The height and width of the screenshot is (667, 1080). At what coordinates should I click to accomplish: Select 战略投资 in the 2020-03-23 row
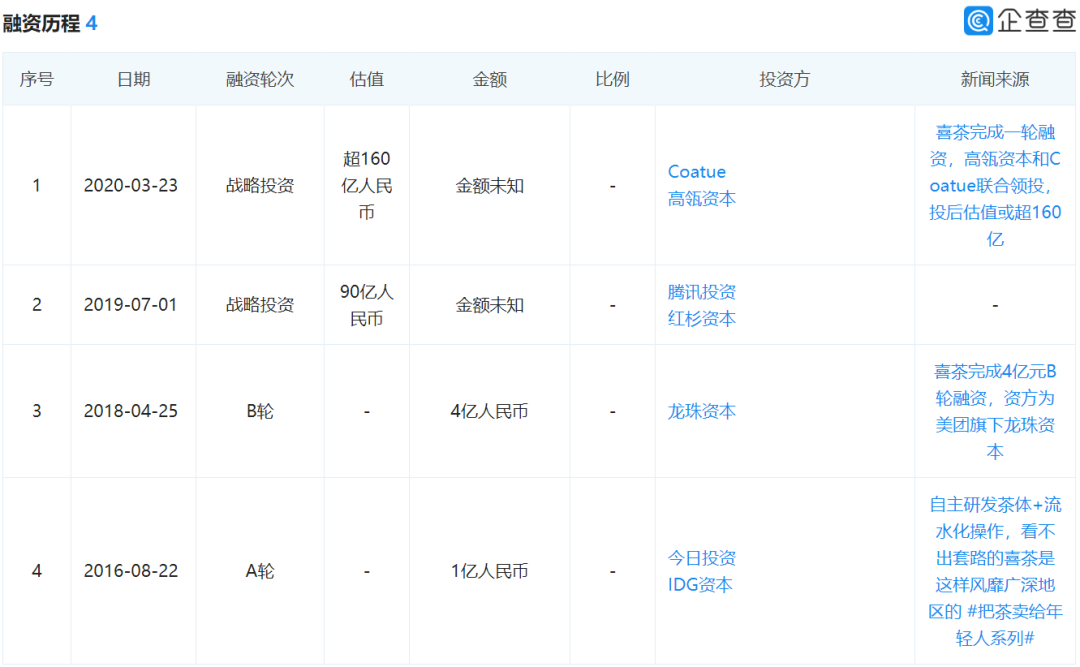pos(260,185)
